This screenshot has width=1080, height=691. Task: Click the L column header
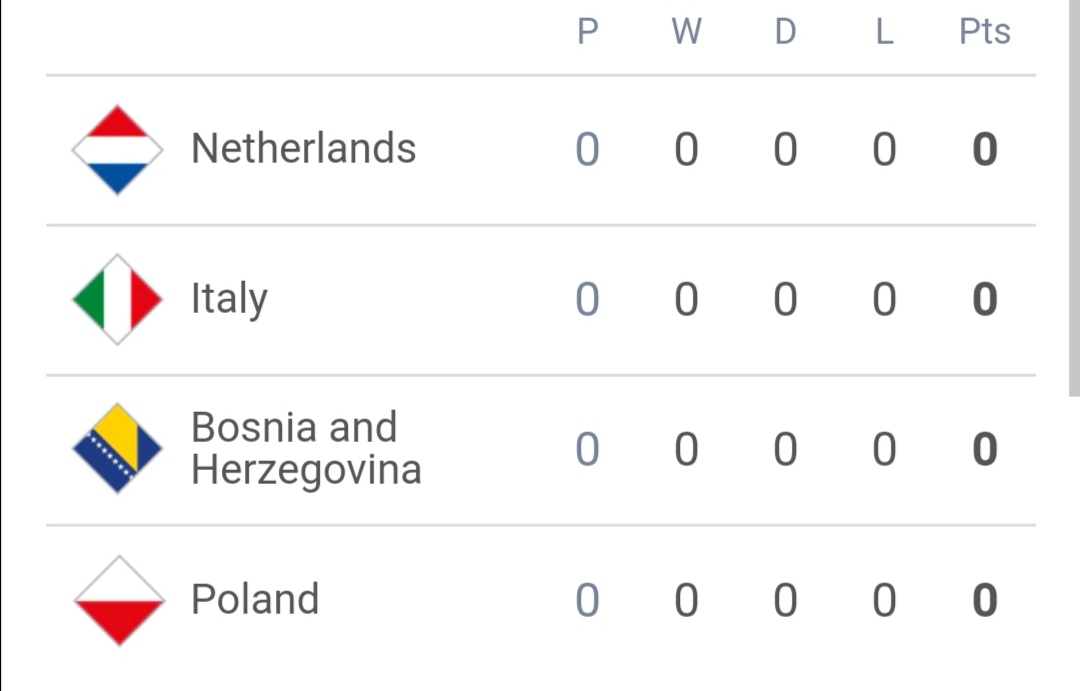coord(885,32)
